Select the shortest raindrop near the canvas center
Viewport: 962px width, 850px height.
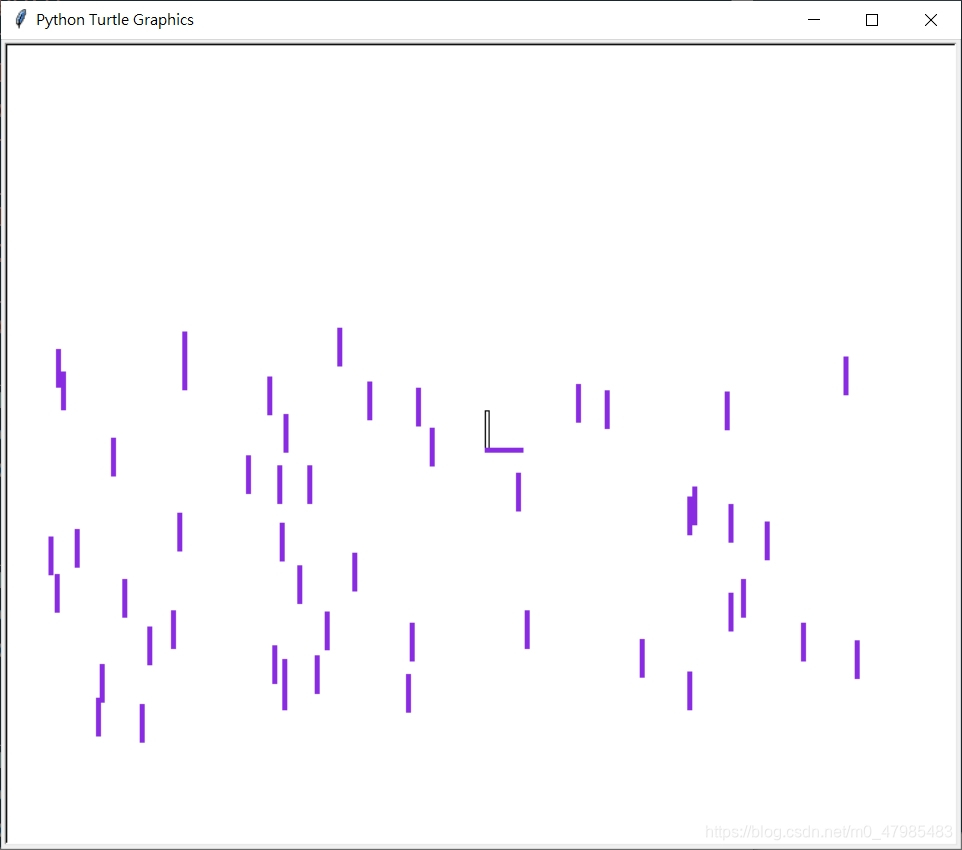(517, 490)
